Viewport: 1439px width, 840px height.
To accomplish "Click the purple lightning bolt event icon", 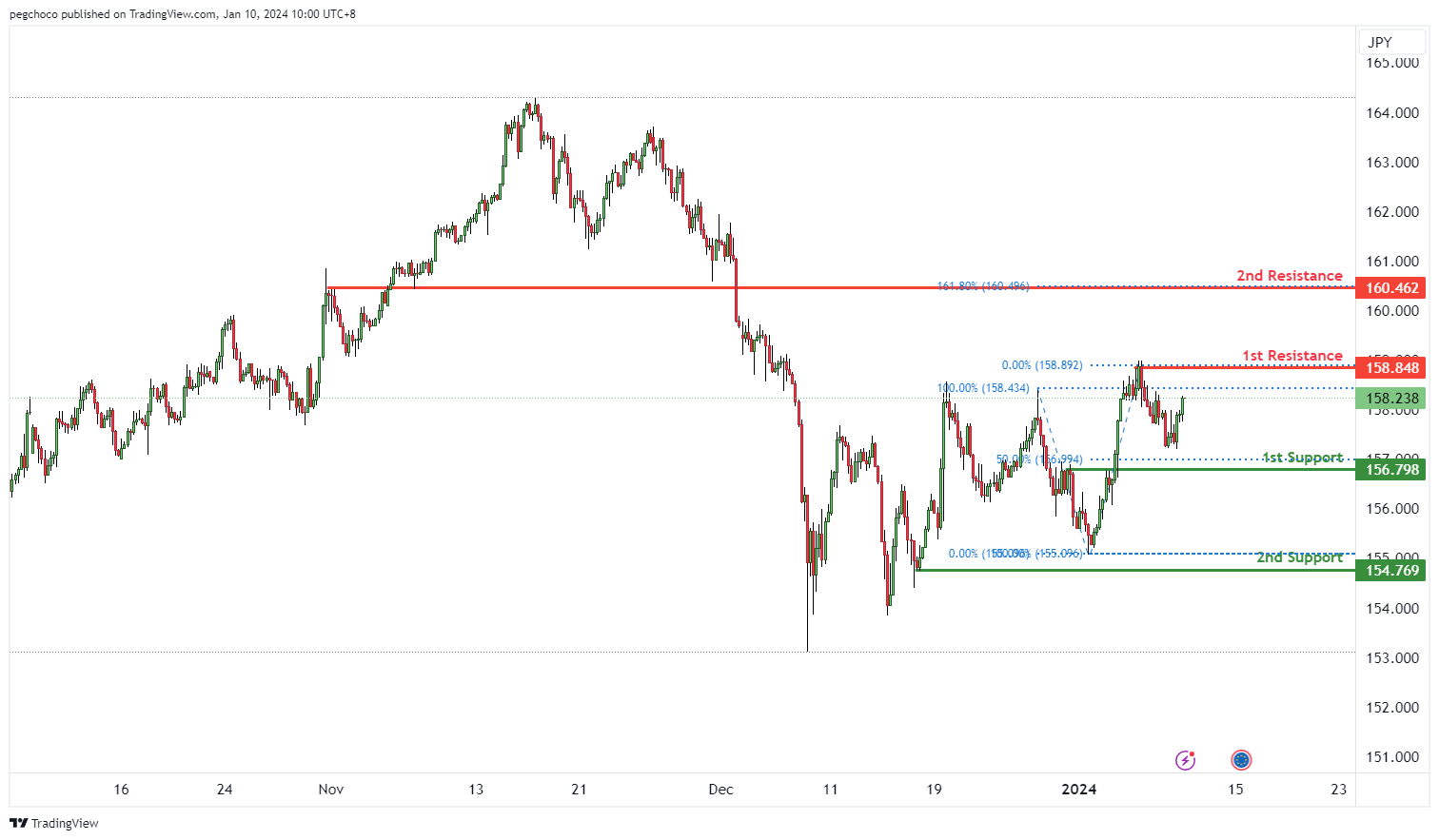I will 1186,759.
